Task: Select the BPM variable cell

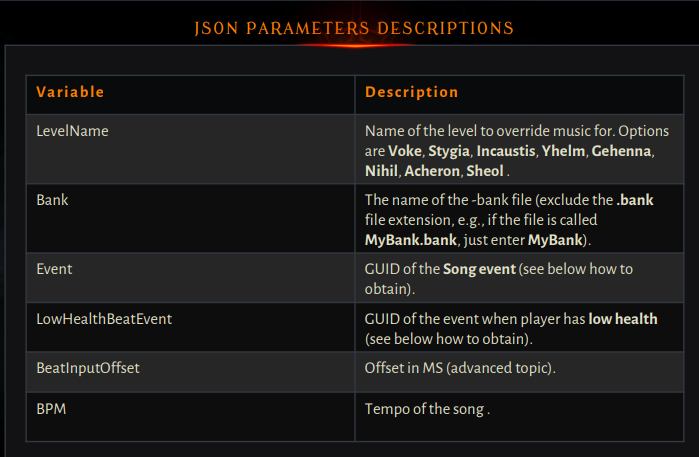Action: (51, 409)
